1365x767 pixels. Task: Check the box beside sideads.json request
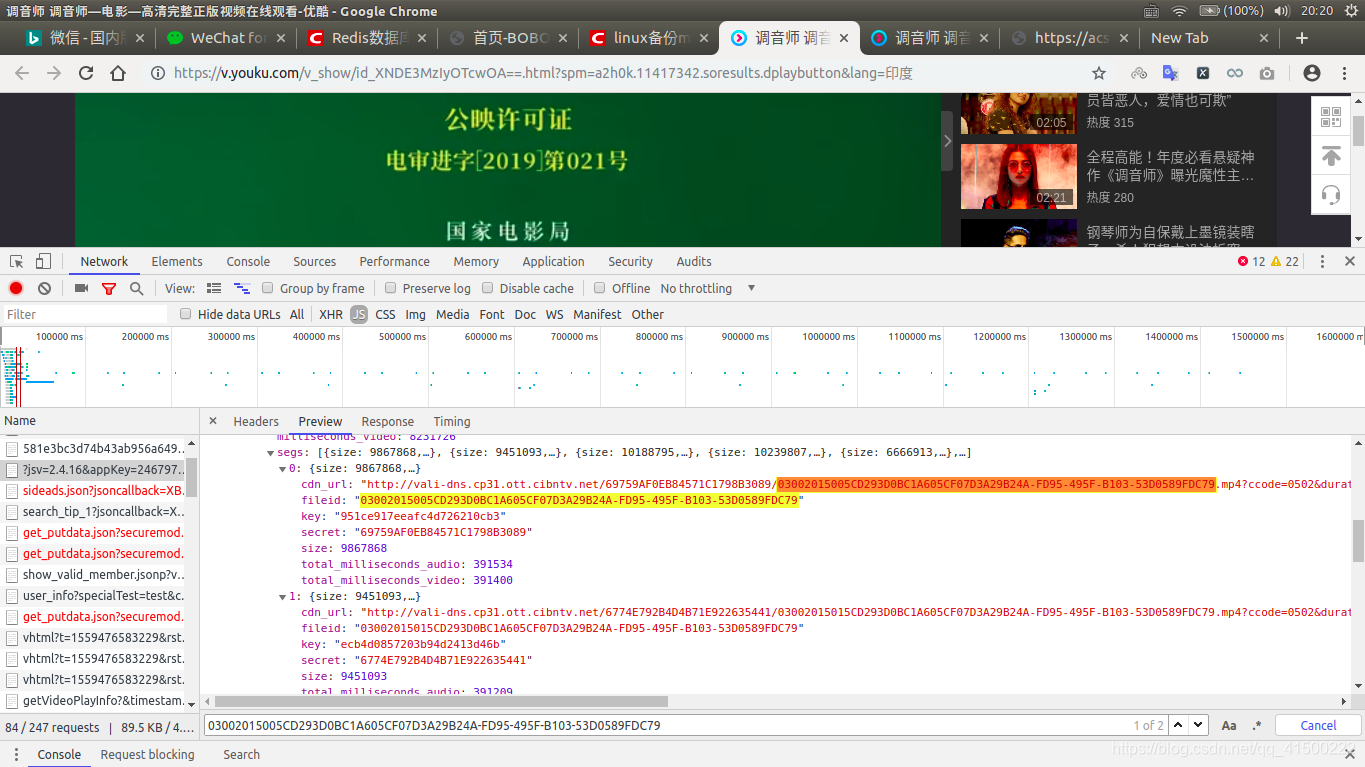tap(12, 491)
